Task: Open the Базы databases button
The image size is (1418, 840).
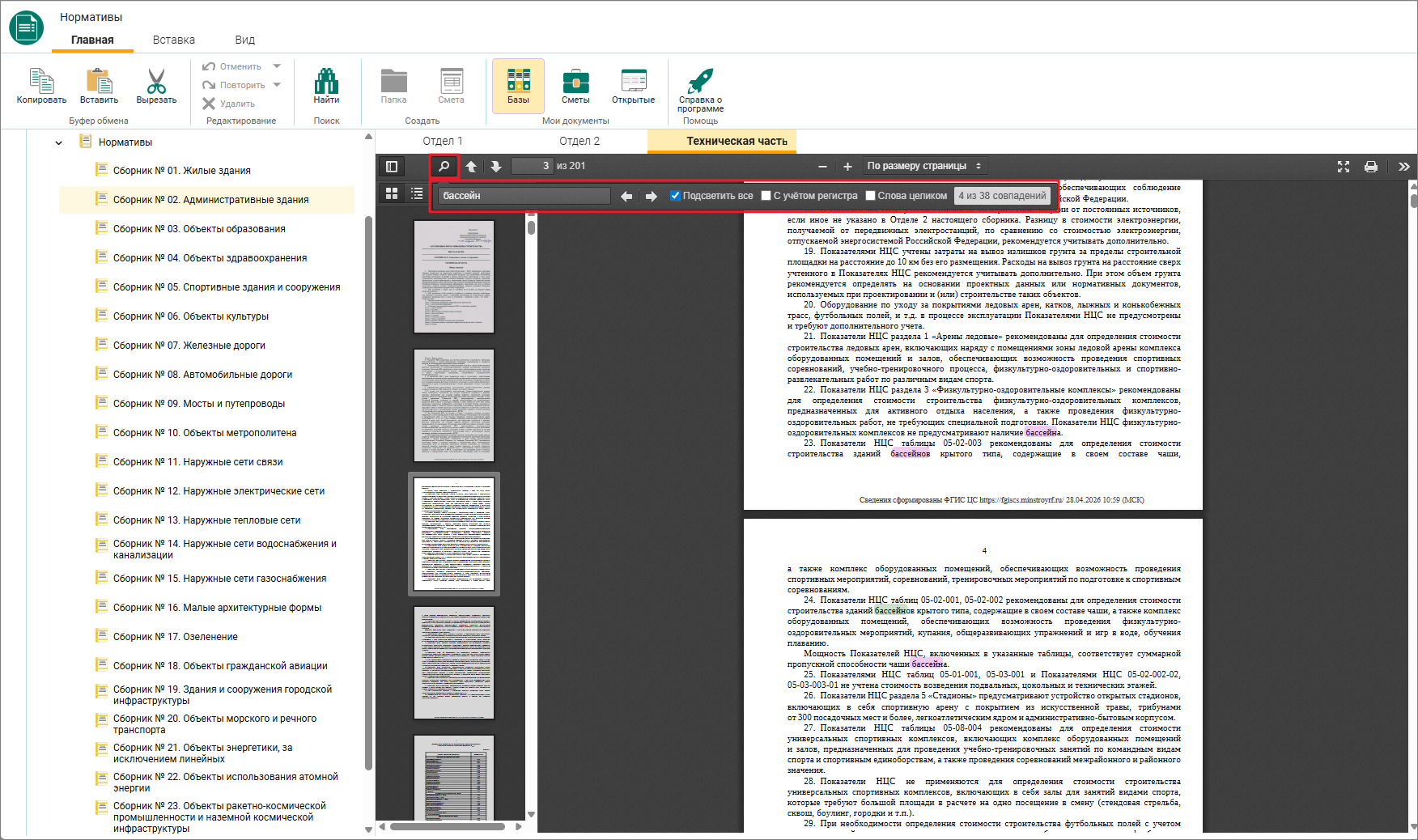Action: pos(518,87)
